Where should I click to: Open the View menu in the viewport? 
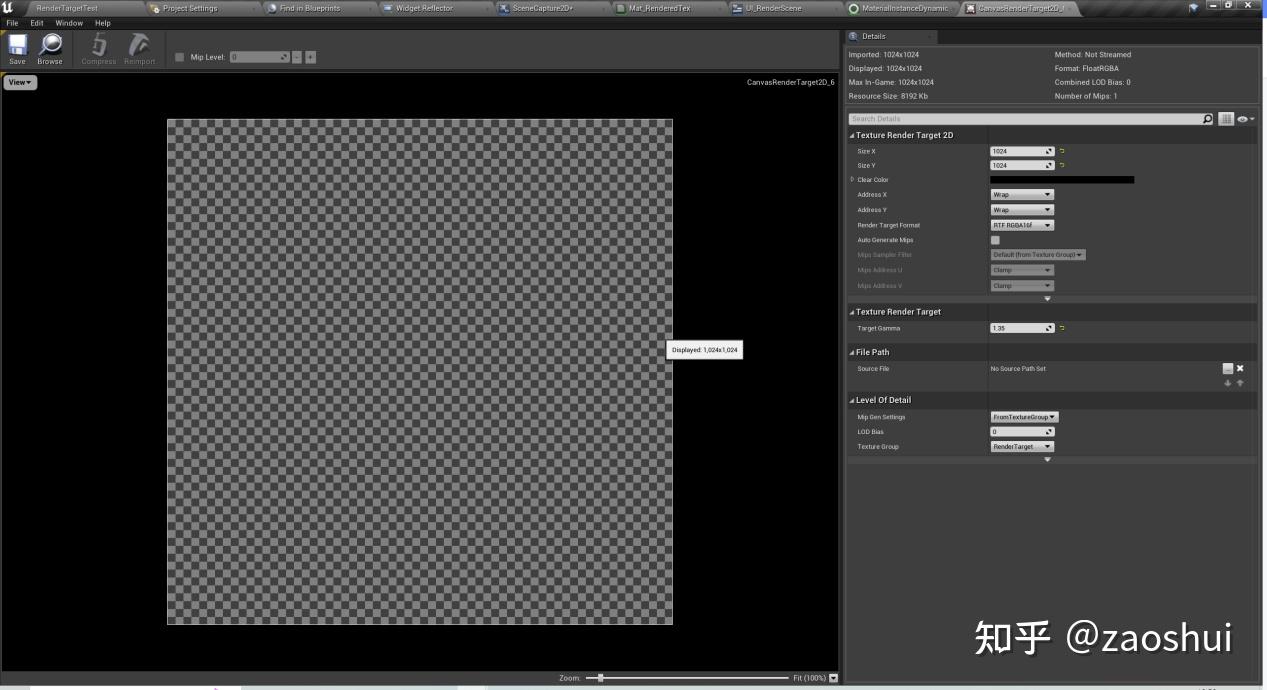coord(18,81)
